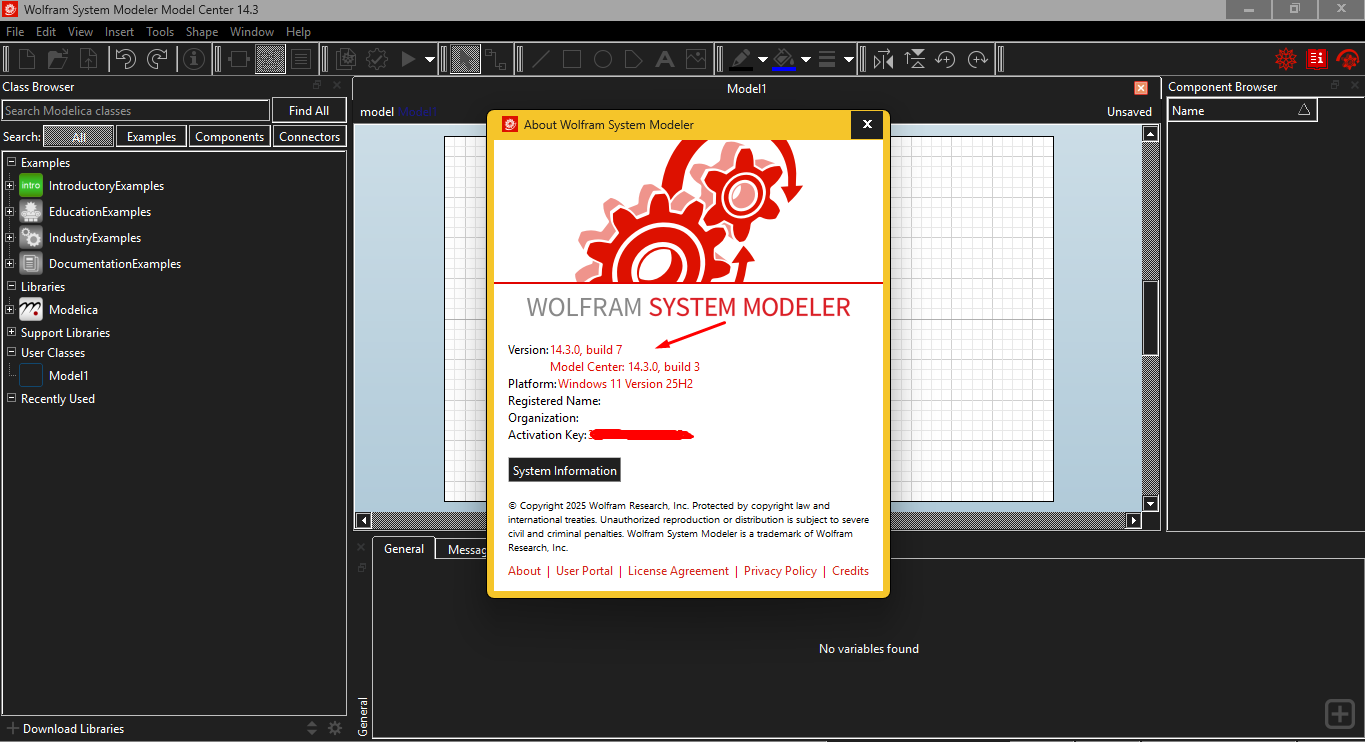Open the line thickness dropdown
The image size is (1365, 742).
(846, 59)
